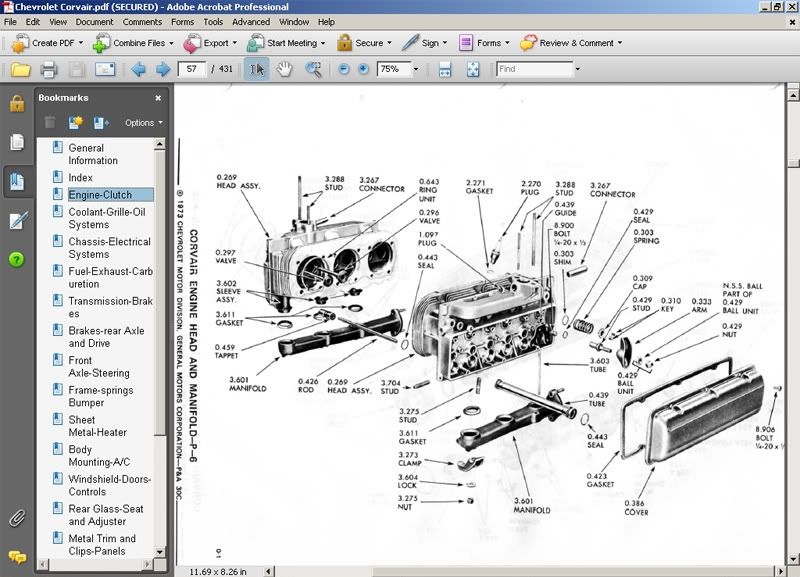Open Coolant-Grille-Oil Systems bookmark
The image size is (800, 577).
[x=107, y=218]
